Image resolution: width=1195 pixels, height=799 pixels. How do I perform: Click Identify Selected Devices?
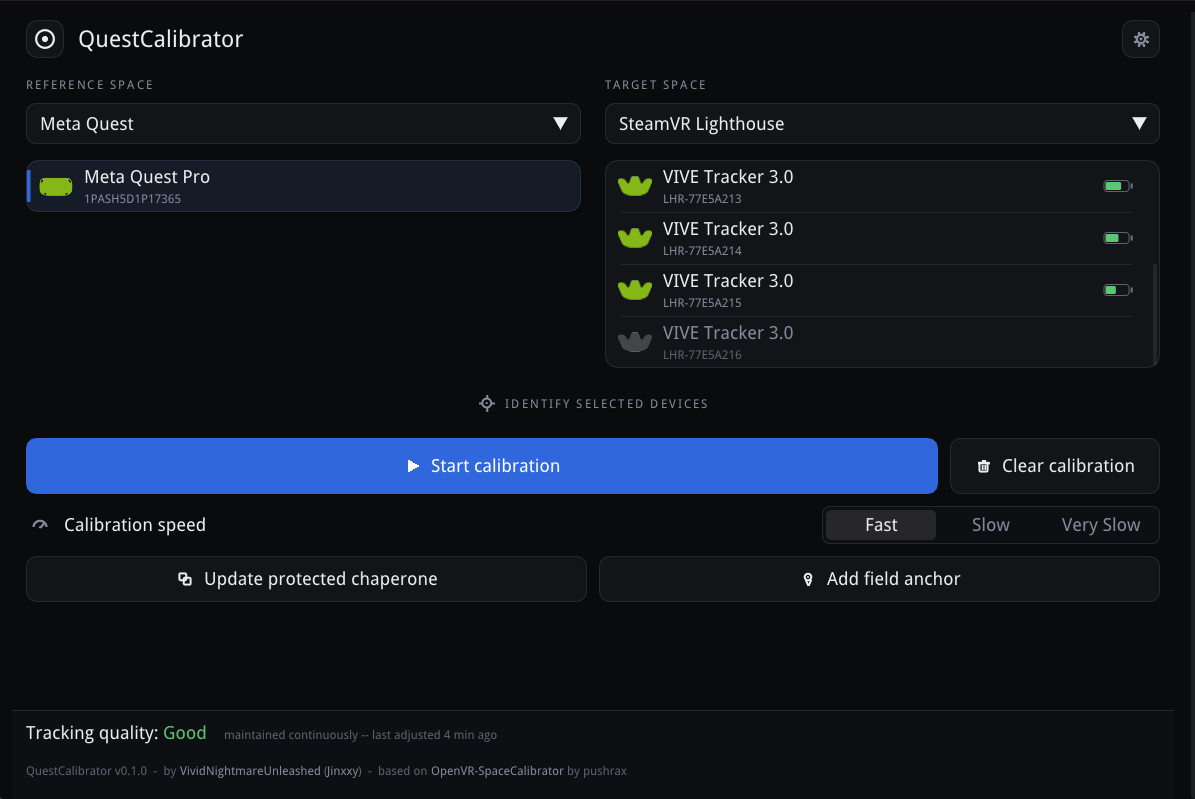click(x=594, y=403)
